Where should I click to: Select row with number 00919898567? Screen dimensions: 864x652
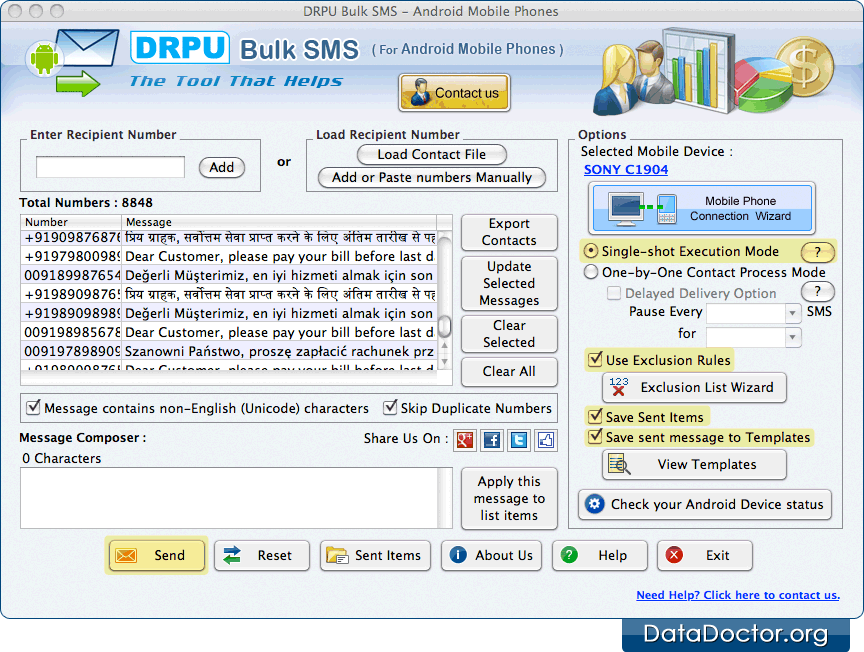click(229, 332)
